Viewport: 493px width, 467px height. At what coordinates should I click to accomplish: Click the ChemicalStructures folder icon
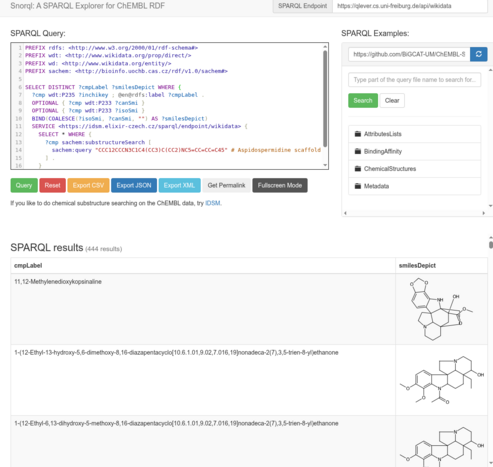point(358,168)
